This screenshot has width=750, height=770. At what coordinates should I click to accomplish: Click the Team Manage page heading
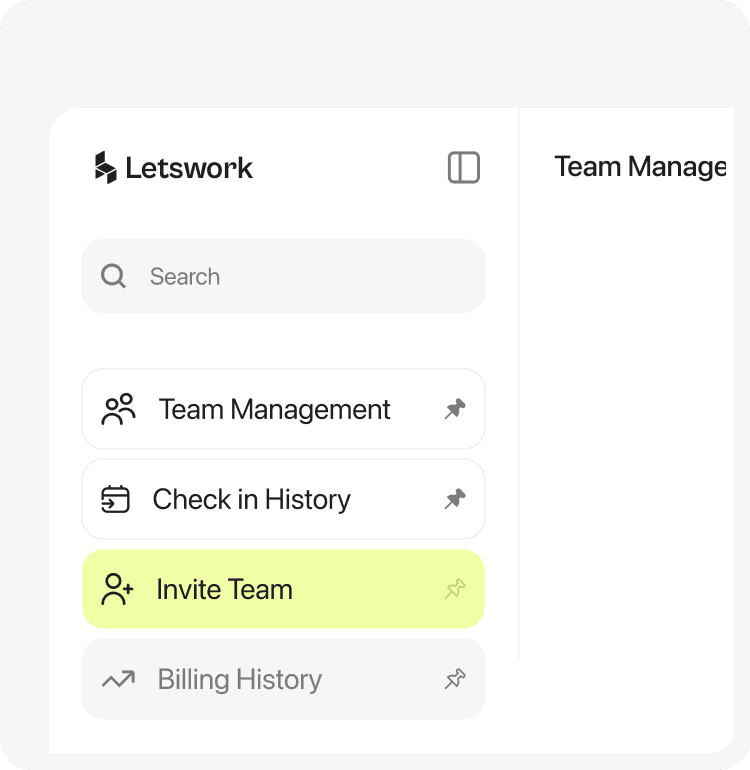click(x=640, y=167)
